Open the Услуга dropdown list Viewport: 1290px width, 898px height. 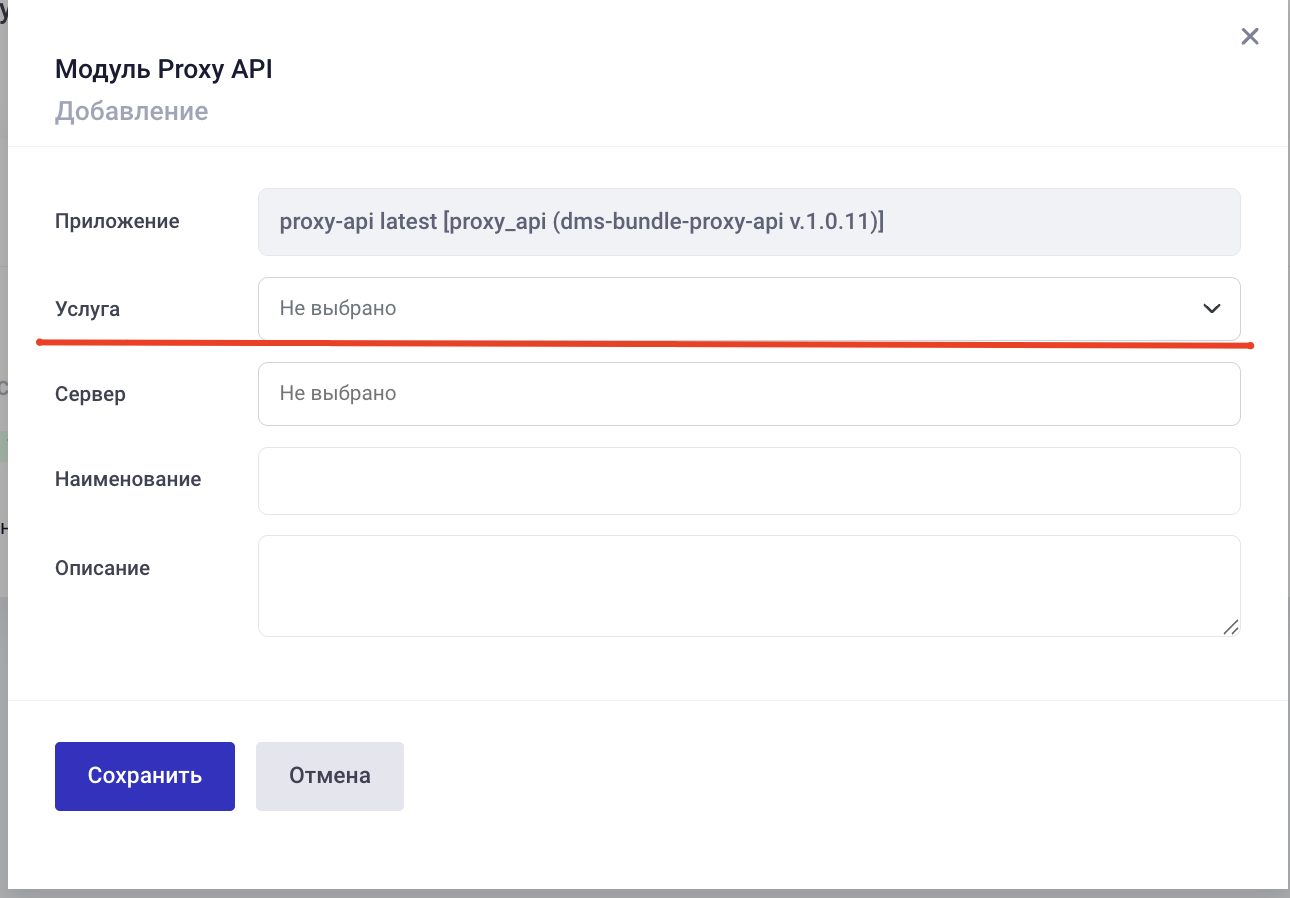(x=749, y=309)
